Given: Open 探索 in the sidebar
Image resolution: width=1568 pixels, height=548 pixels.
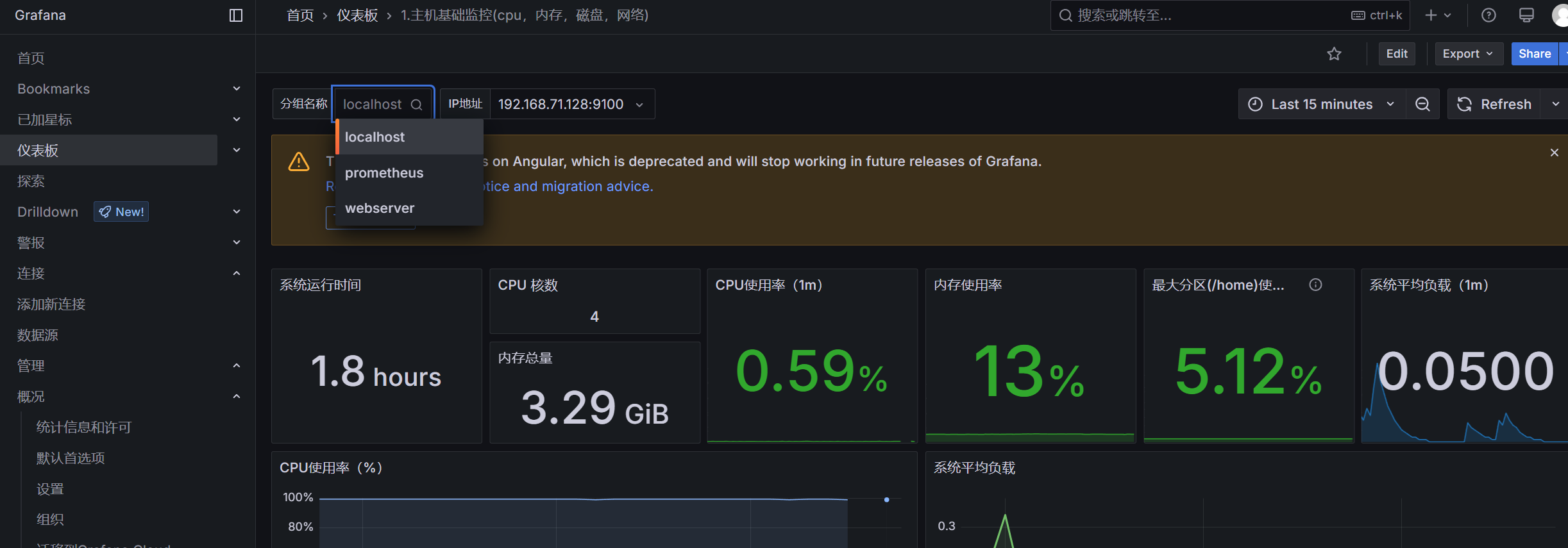Looking at the screenshot, I should [x=31, y=181].
